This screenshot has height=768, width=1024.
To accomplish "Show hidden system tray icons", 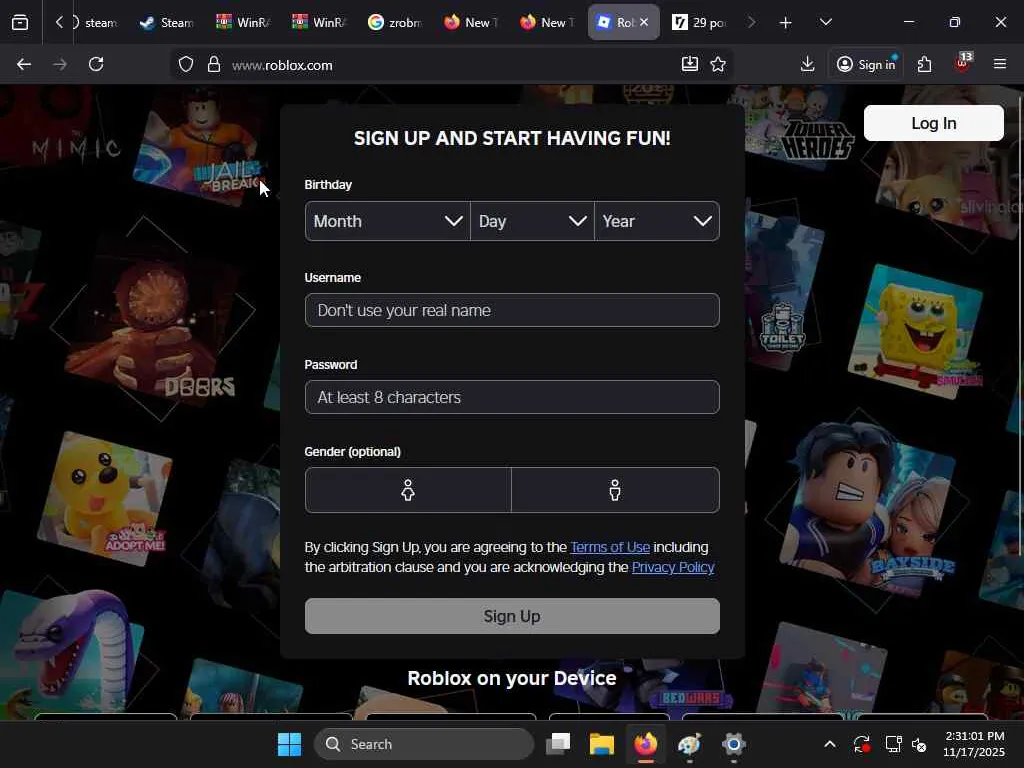I will click(829, 744).
